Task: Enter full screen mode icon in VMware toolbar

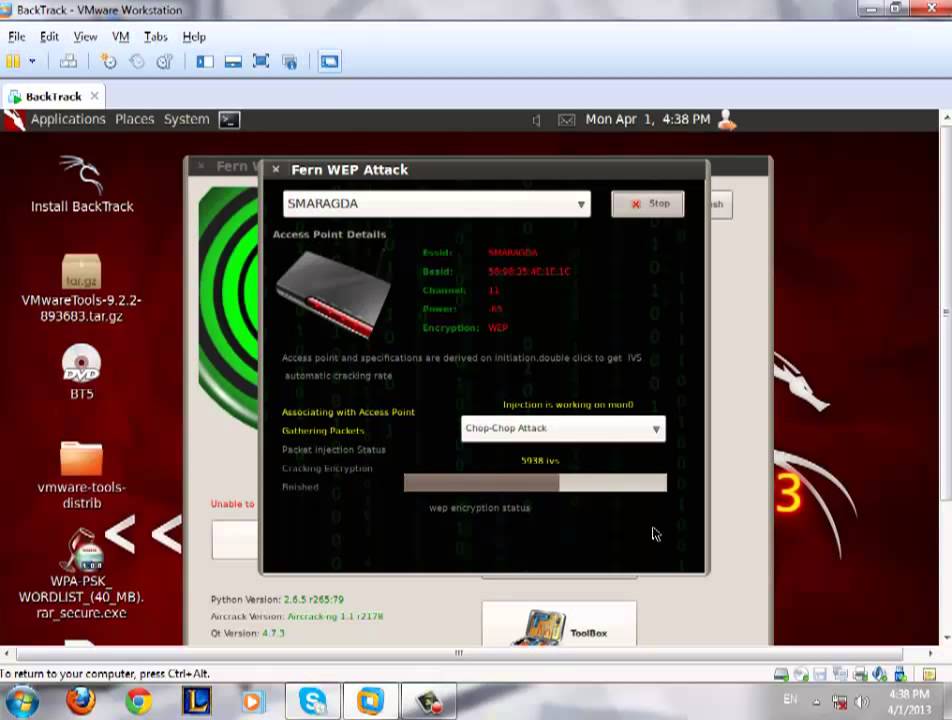Action: tap(261, 61)
